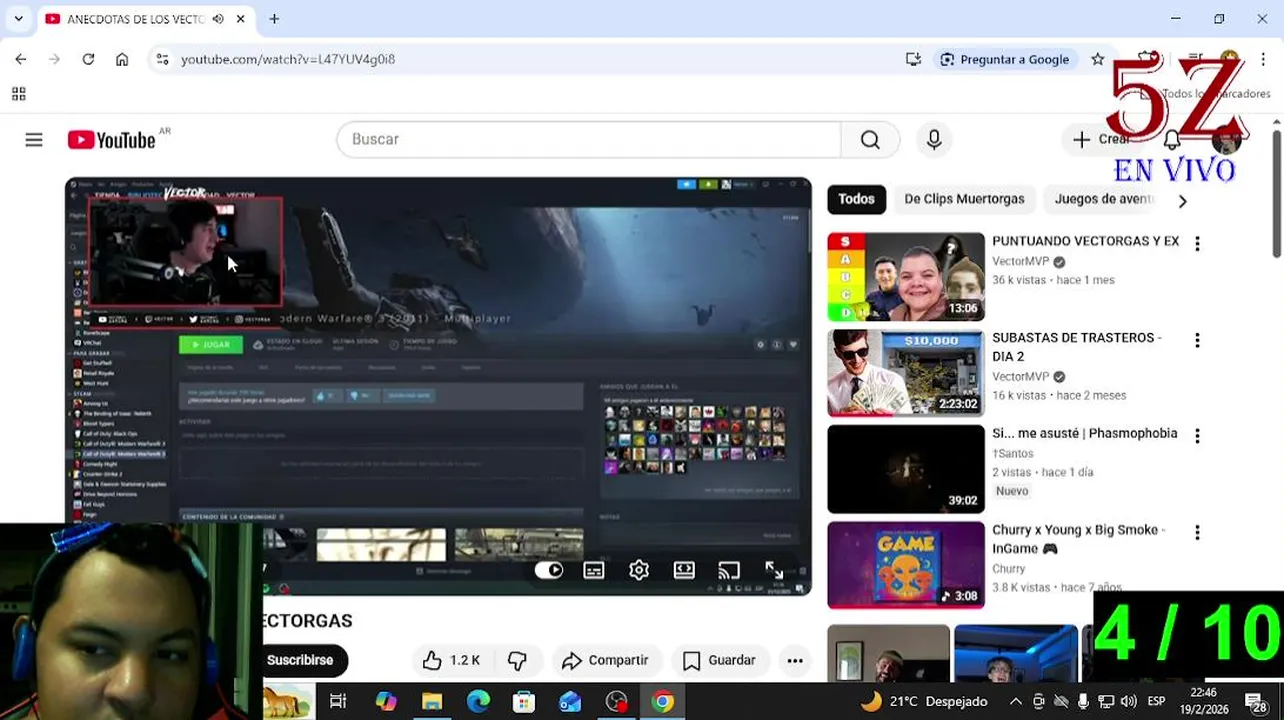
Task: Click the install app icon in address bar
Action: pyautogui.click(x=913, y=59)
